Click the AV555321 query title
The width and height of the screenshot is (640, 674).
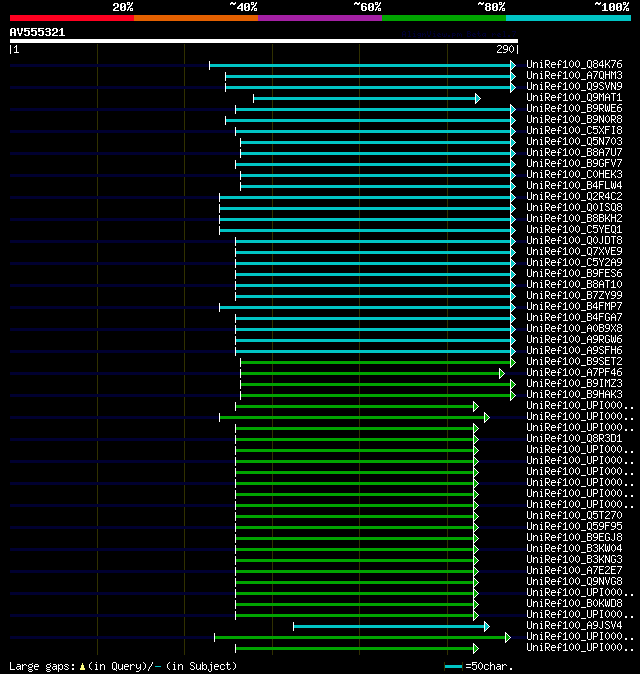click(x=37, y=32)
